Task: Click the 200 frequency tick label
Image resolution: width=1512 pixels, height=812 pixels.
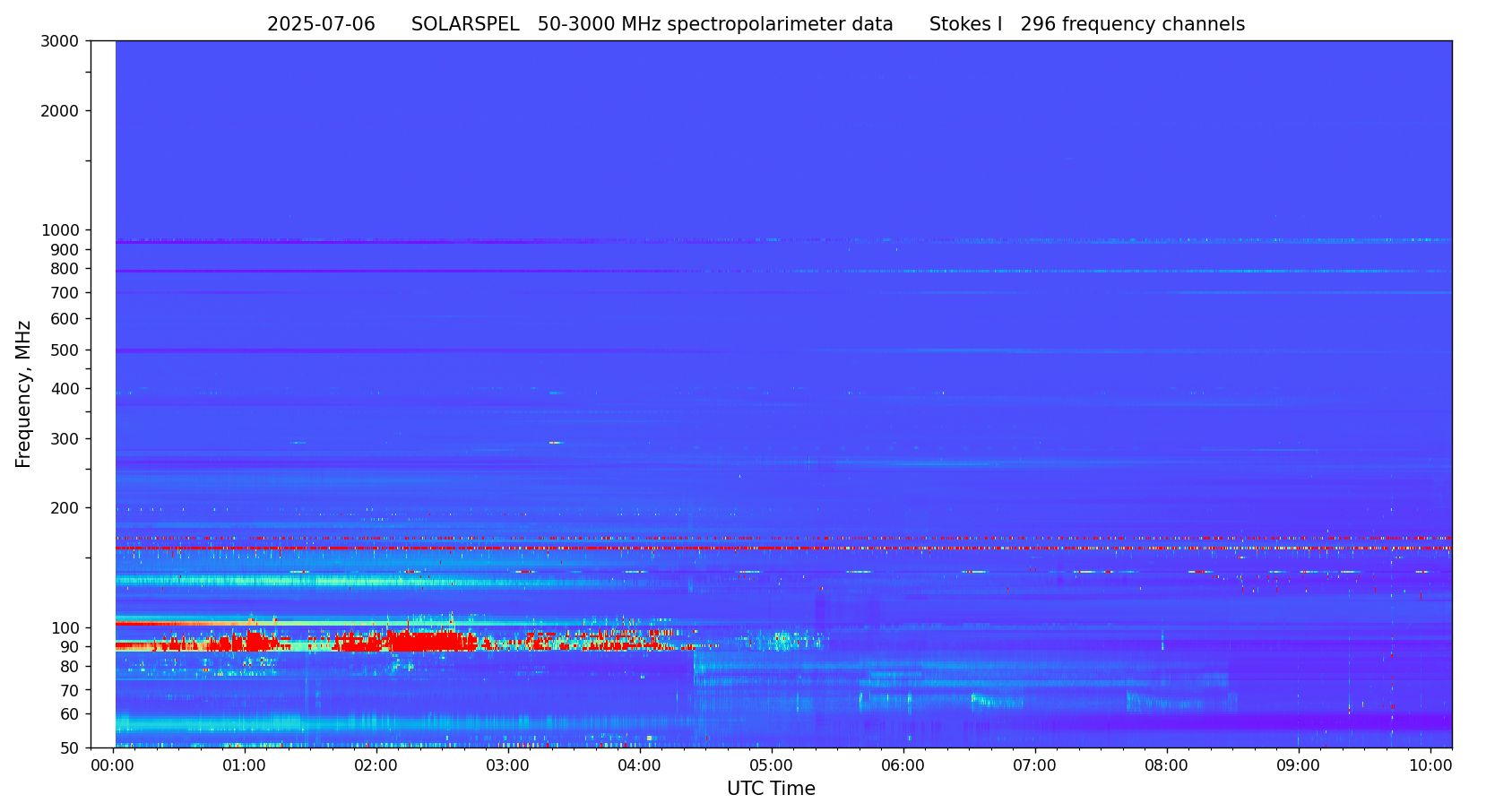Action: [x=65, y=508]
